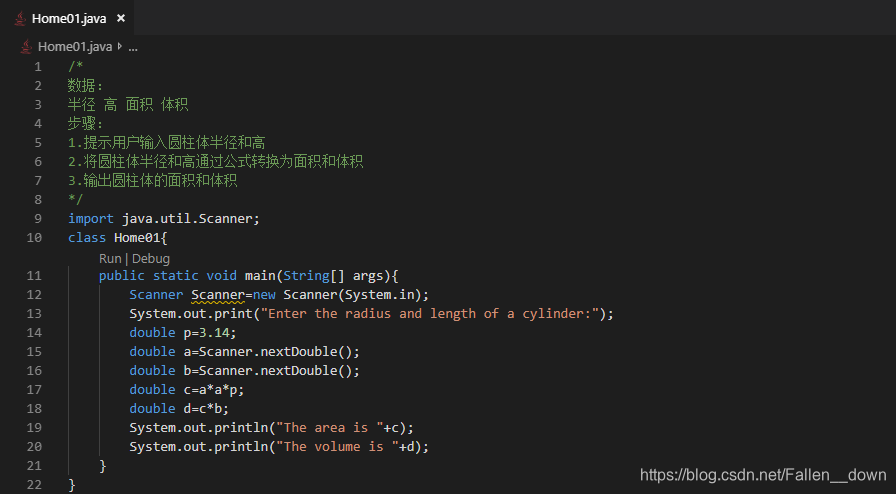
Task: Click the comment line starting 2.将圆柱体
Action: (215, 162)
